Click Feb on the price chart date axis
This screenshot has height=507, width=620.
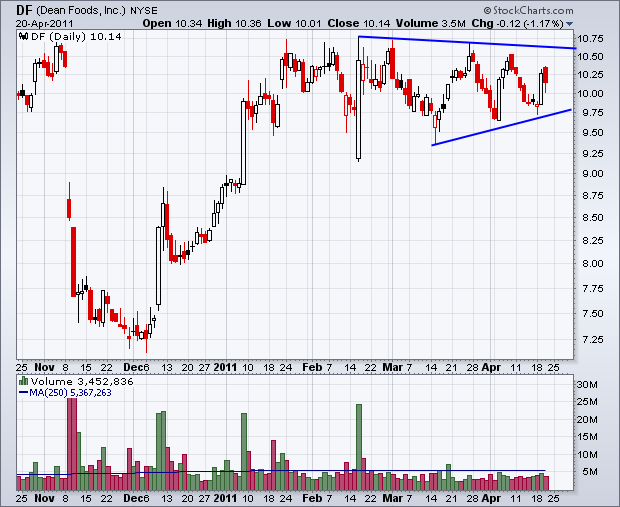(312, 367)
